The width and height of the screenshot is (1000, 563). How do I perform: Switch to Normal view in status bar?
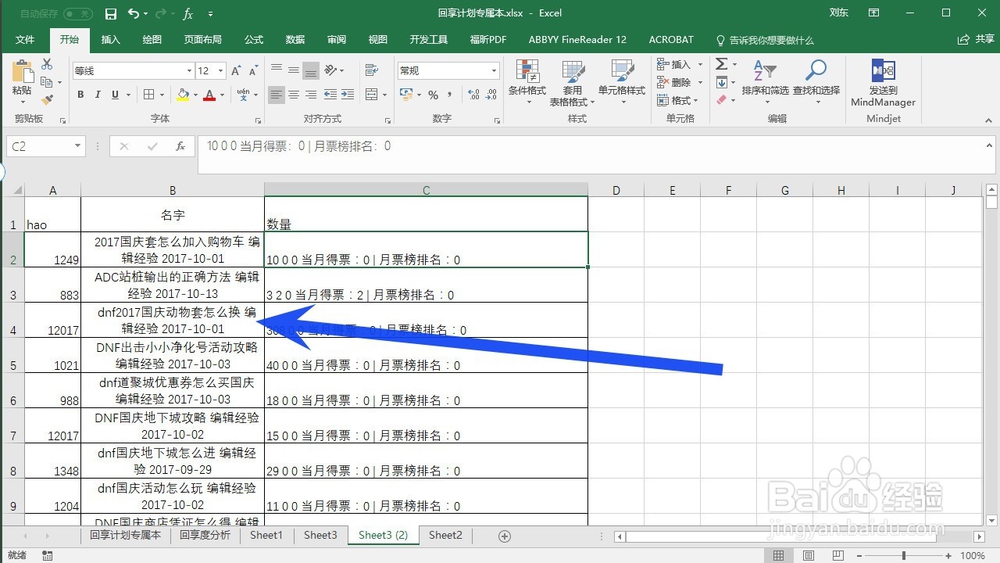point(779,555)
